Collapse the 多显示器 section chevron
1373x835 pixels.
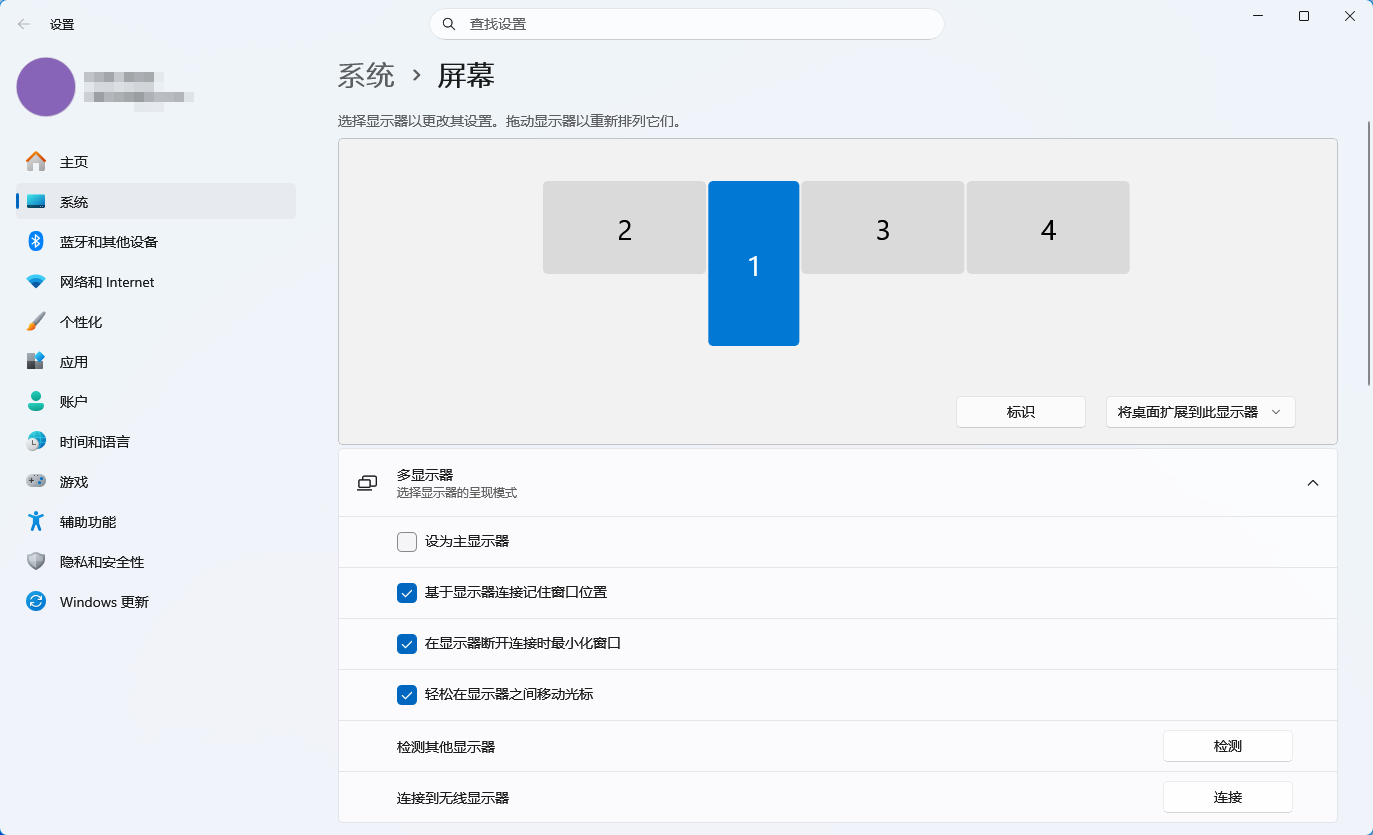coord(1313,483)
